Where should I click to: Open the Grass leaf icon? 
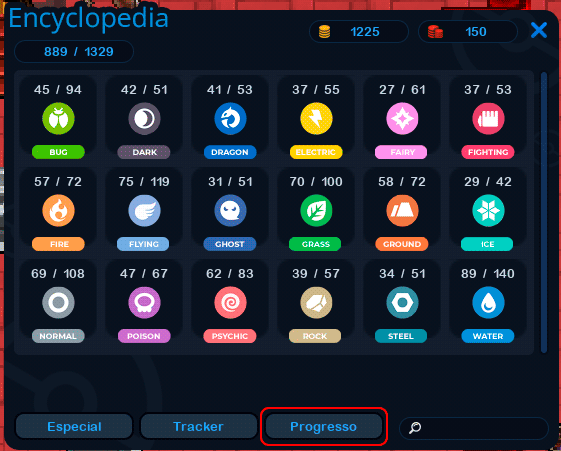[316, 210]
